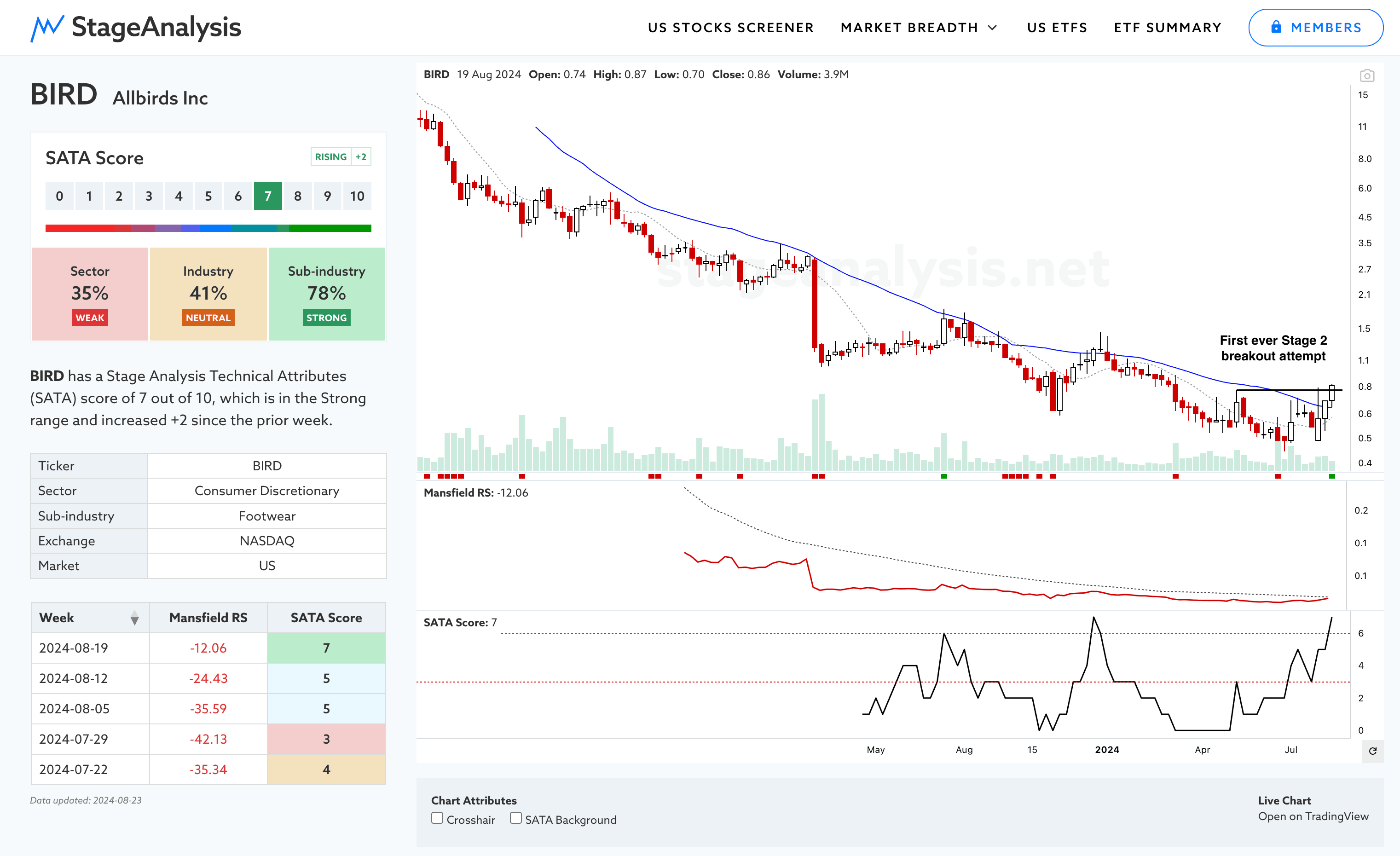Click the Data updated 2024-08-23 note

[86, 800]
